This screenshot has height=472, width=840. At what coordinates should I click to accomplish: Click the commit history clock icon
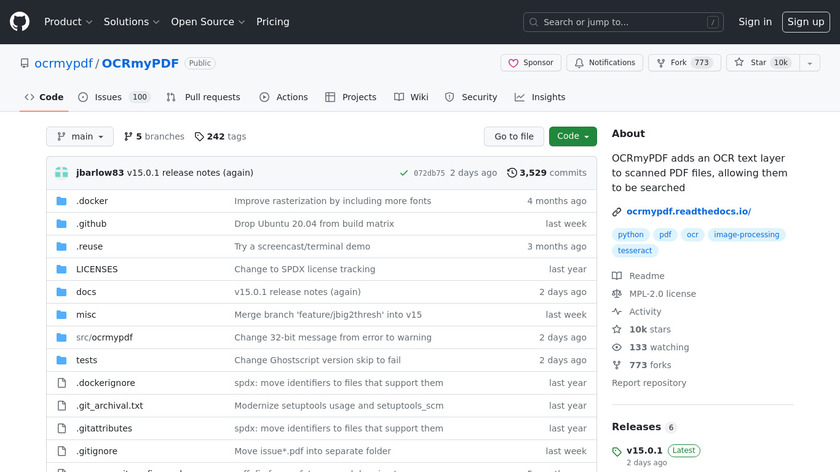[512, 173]
